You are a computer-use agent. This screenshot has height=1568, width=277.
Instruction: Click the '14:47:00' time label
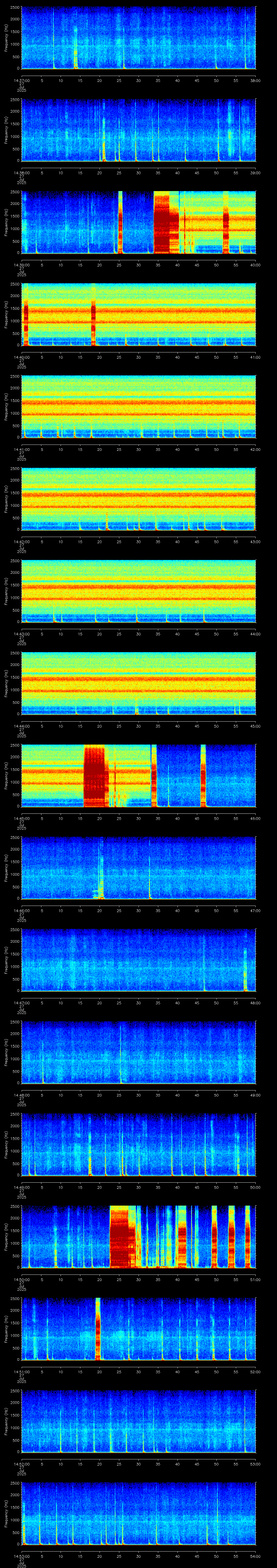coord(21,1003)
